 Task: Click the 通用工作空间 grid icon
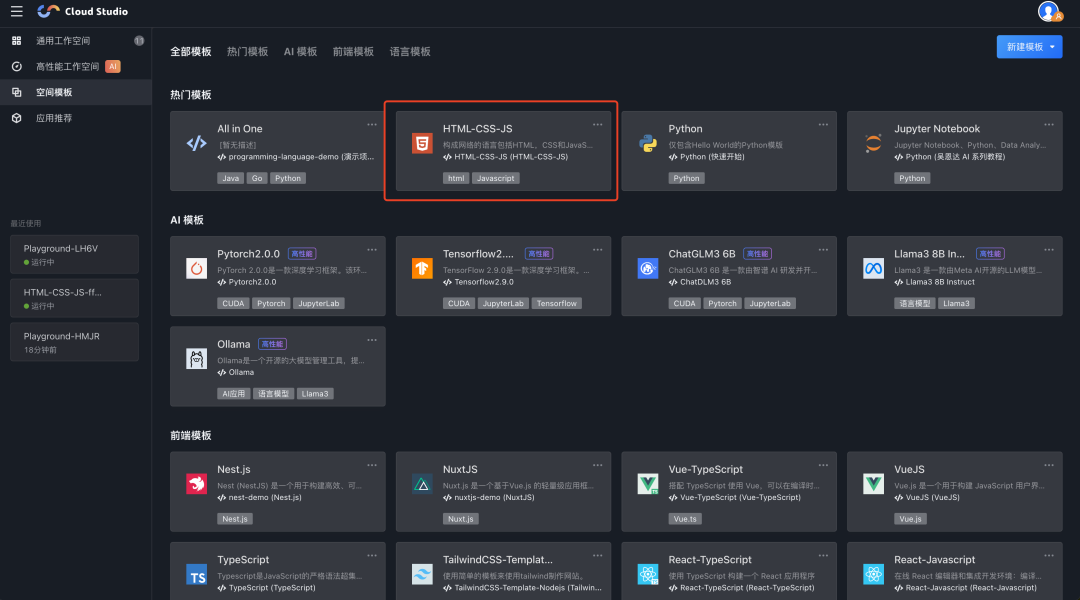[17, 41]
